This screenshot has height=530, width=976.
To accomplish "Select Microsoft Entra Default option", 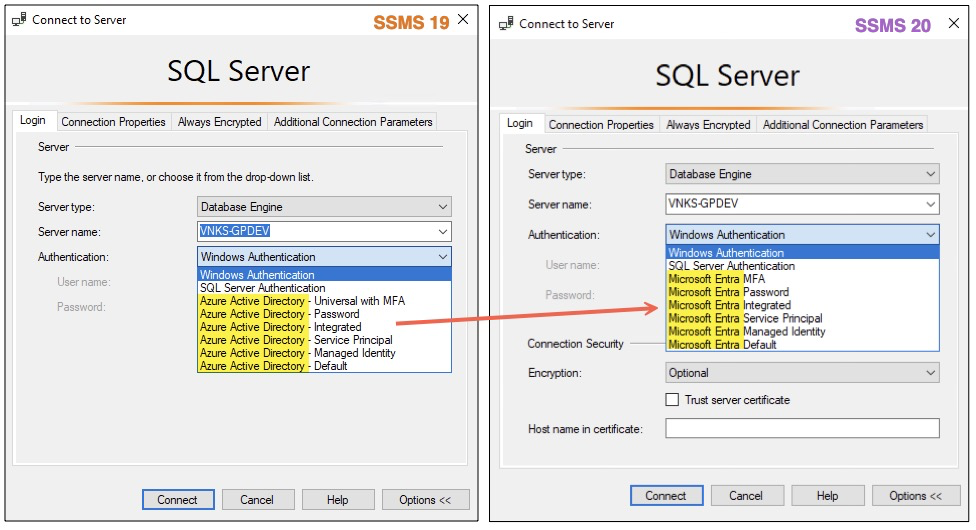I will 802,344.
